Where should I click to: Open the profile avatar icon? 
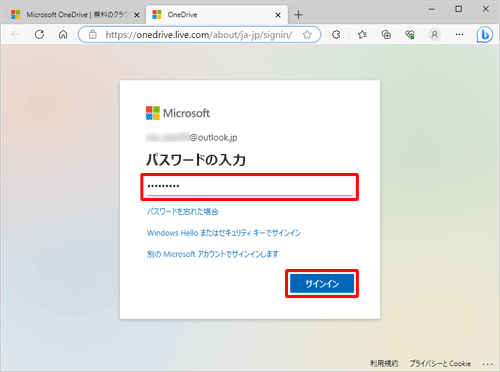tap(434, 34)
